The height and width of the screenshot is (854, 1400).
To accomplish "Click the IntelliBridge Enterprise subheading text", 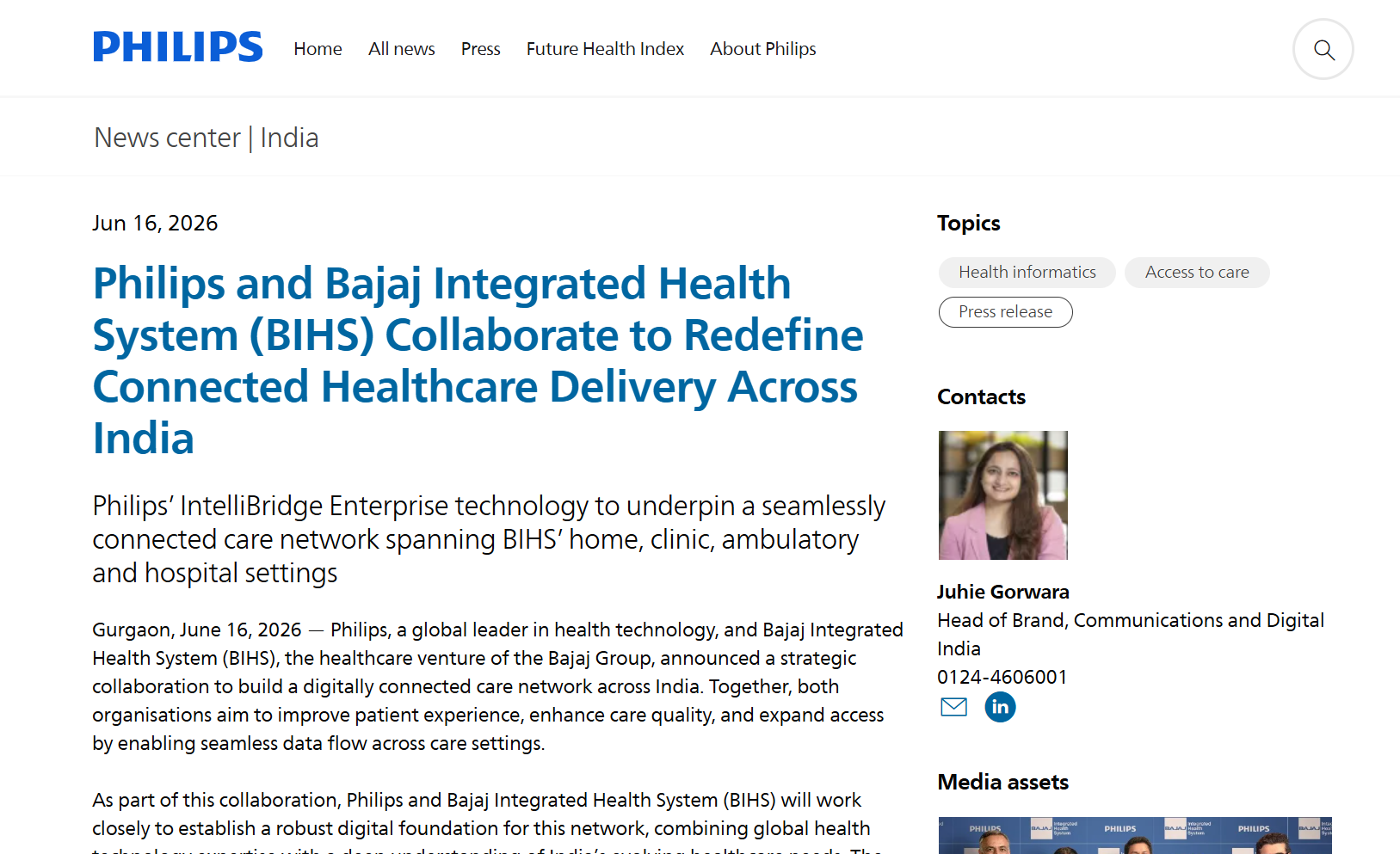I will (x=489, y=539).
